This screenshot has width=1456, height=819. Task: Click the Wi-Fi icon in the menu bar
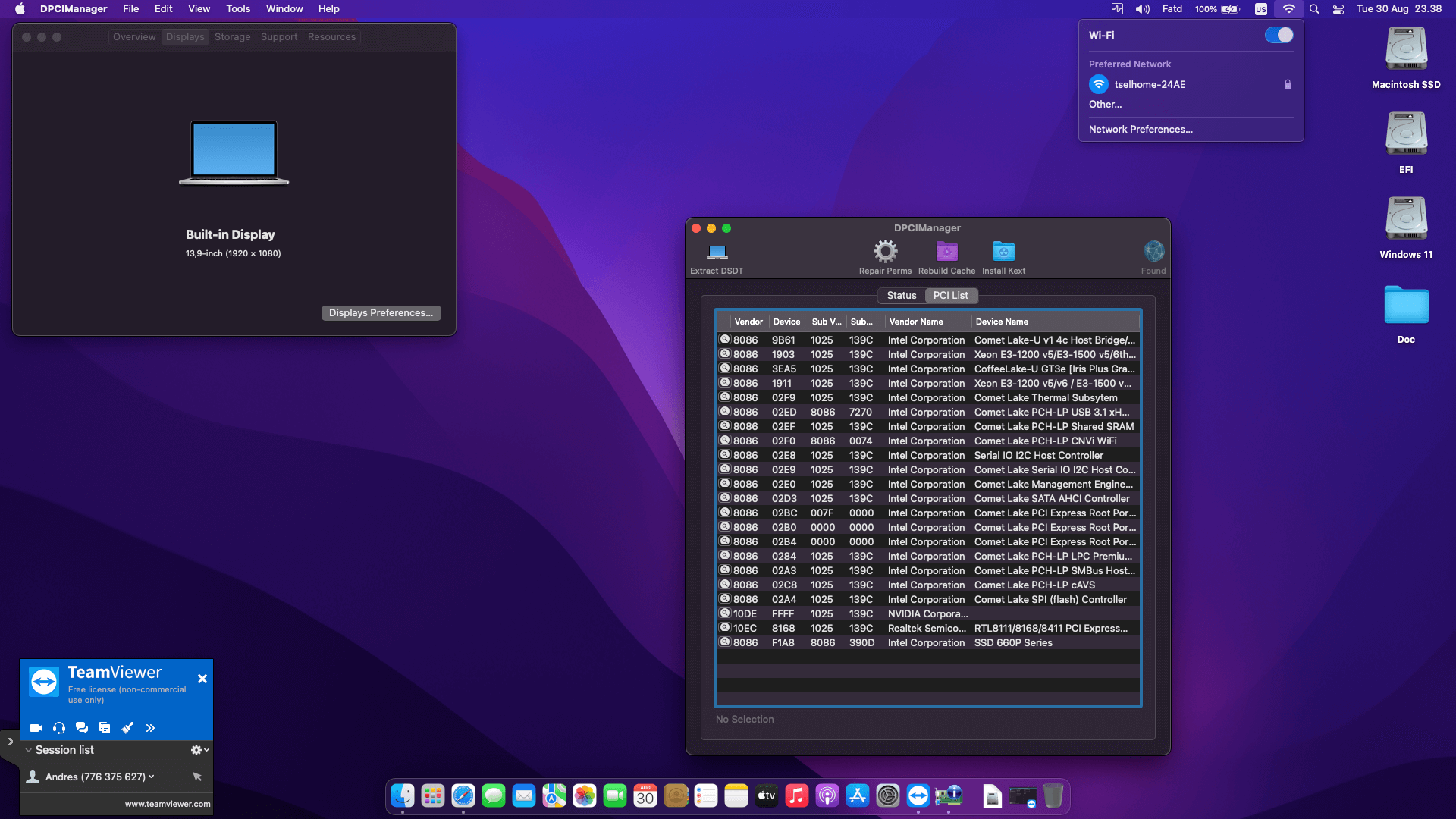click(1288, 9)
